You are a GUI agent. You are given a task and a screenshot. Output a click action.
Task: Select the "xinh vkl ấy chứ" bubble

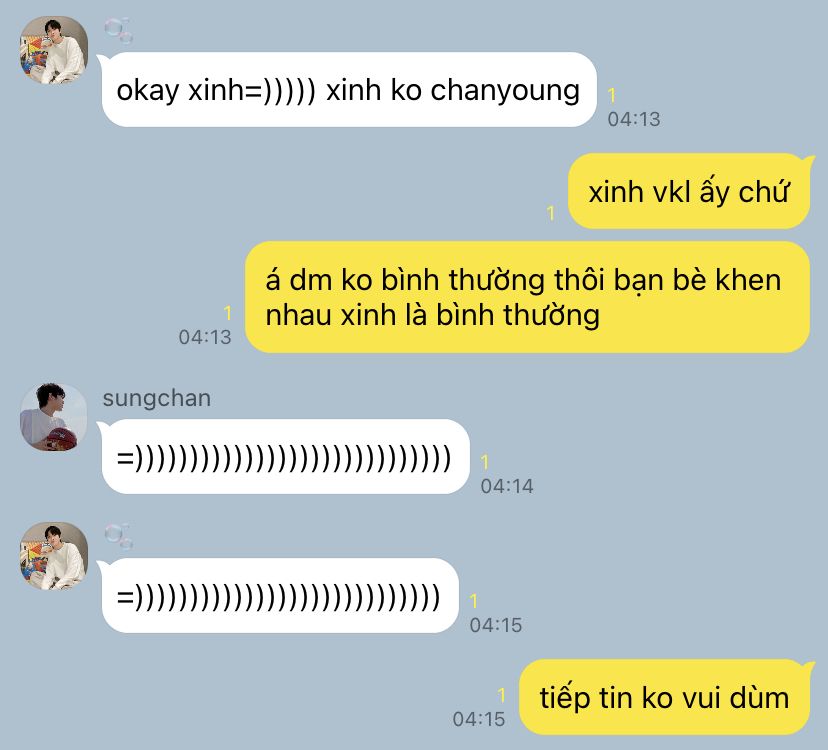[689, 191]
